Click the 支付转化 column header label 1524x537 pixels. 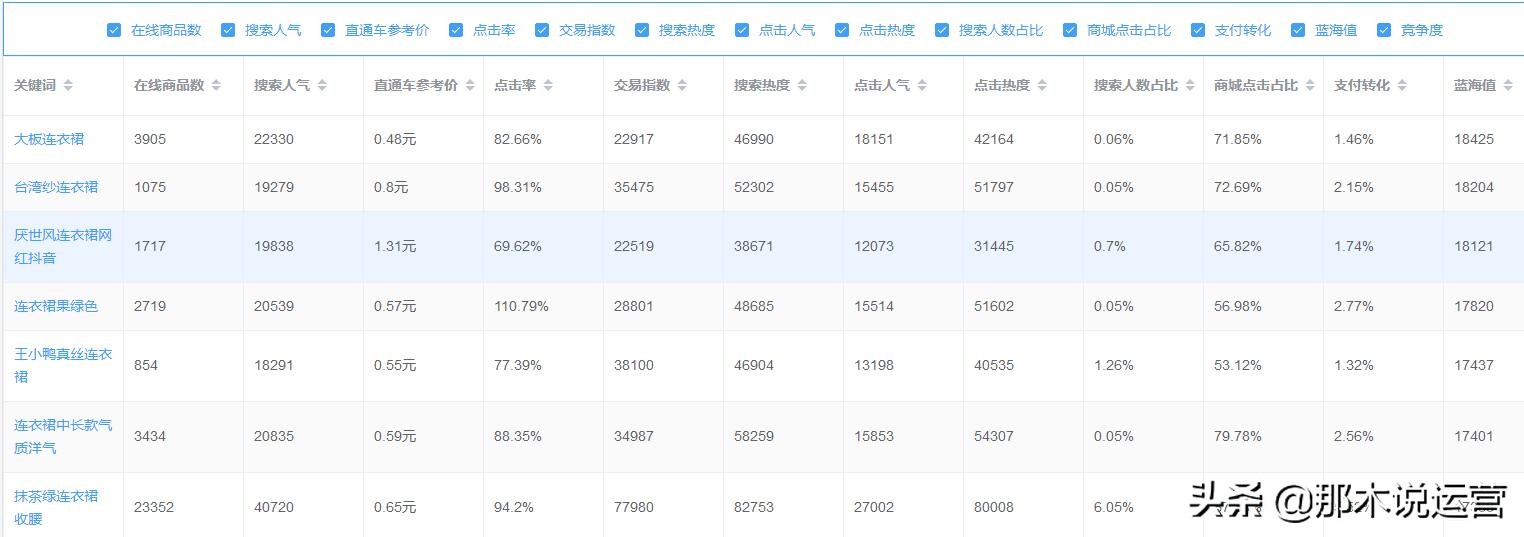(1362, 85)
